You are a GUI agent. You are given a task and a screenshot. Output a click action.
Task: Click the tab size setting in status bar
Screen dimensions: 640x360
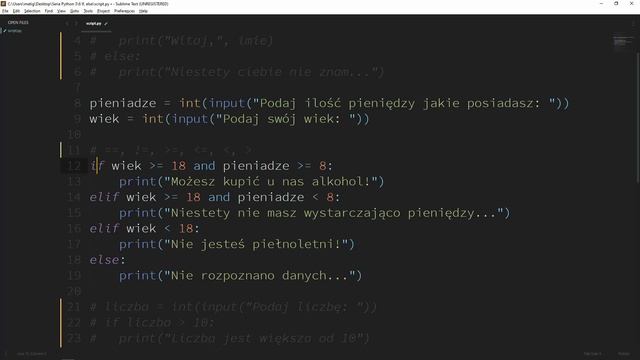coord(592,354)
